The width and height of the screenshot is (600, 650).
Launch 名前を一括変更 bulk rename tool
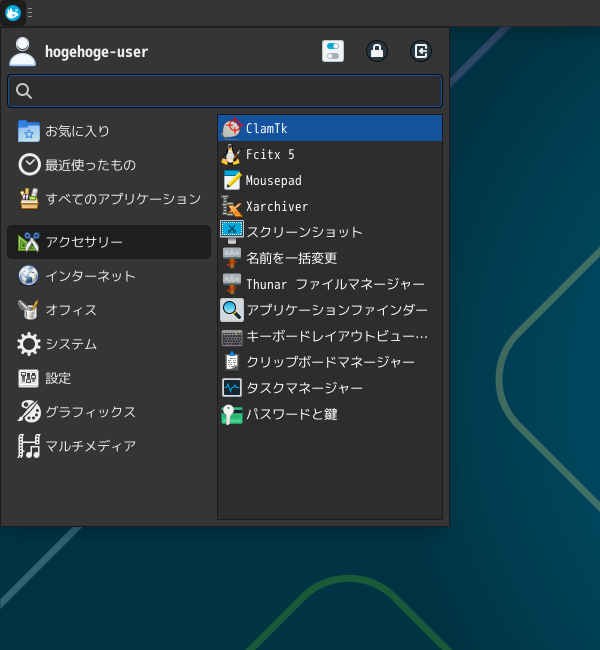point(291,258)
